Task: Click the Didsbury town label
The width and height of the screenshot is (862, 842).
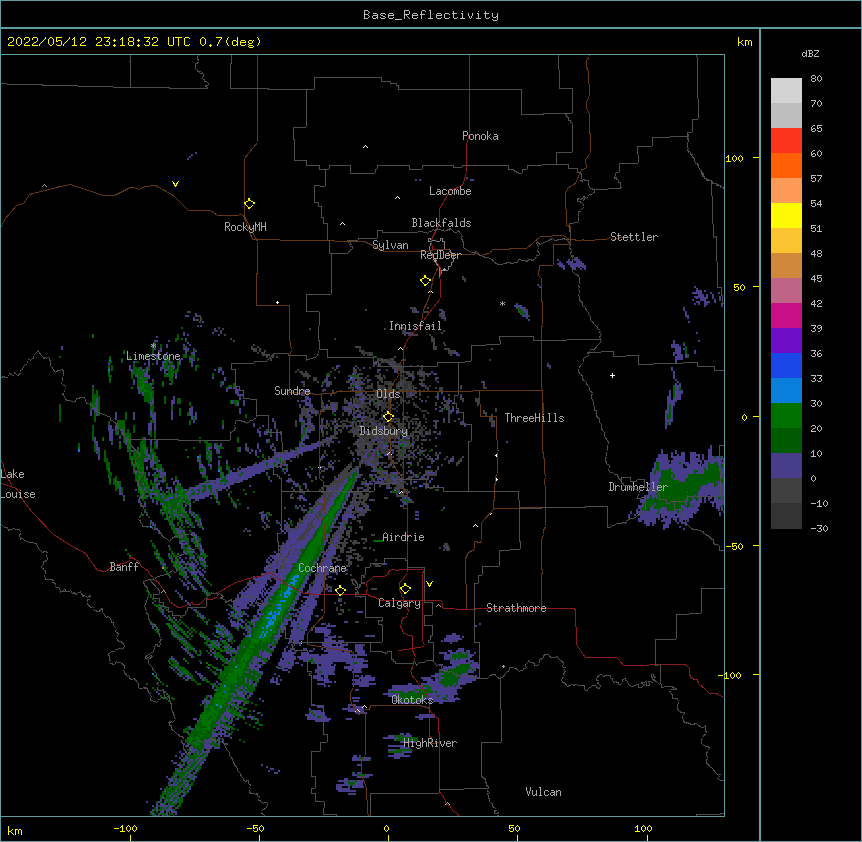Action: tap(384, 431)
